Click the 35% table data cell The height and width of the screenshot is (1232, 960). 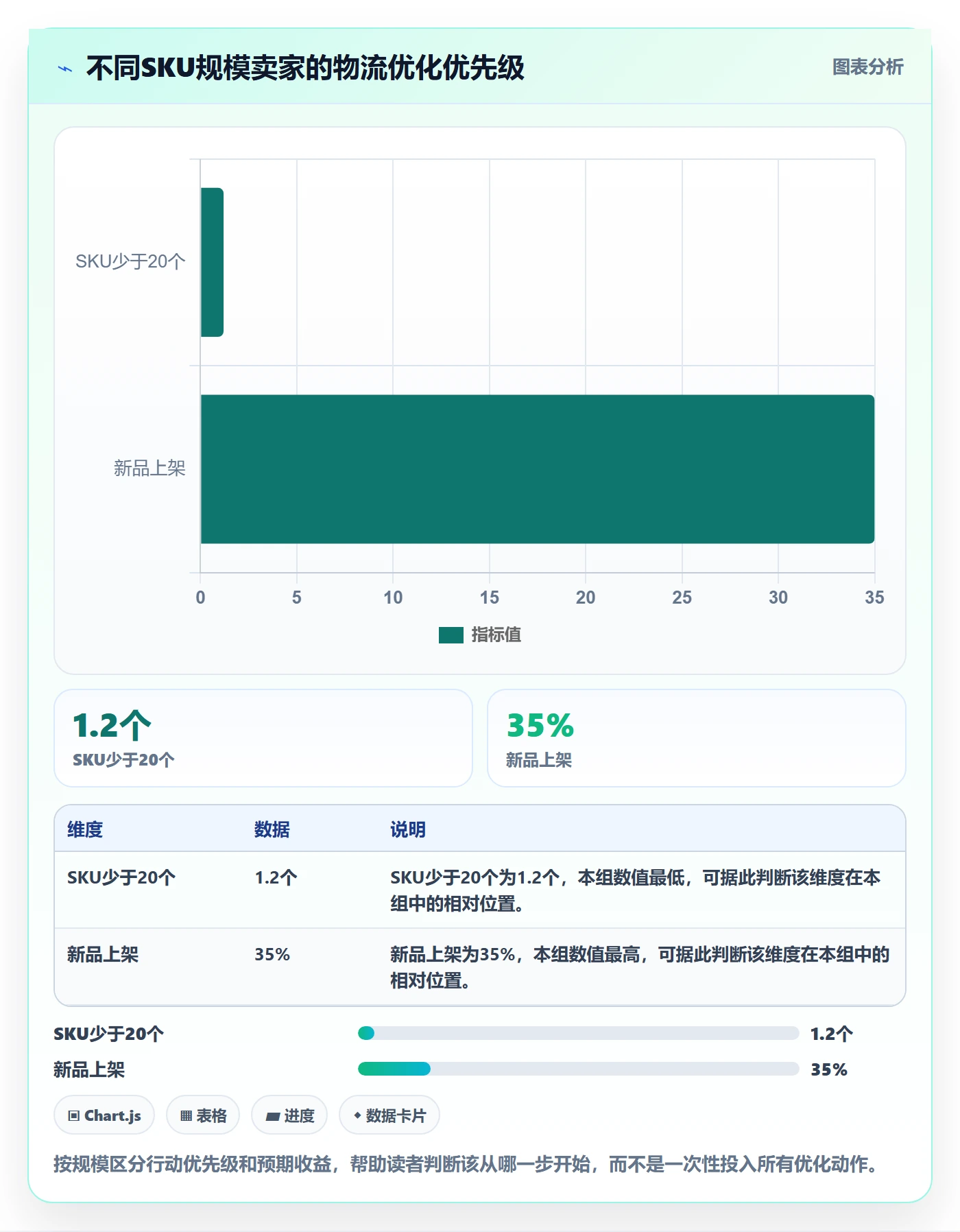coord(272,954)
